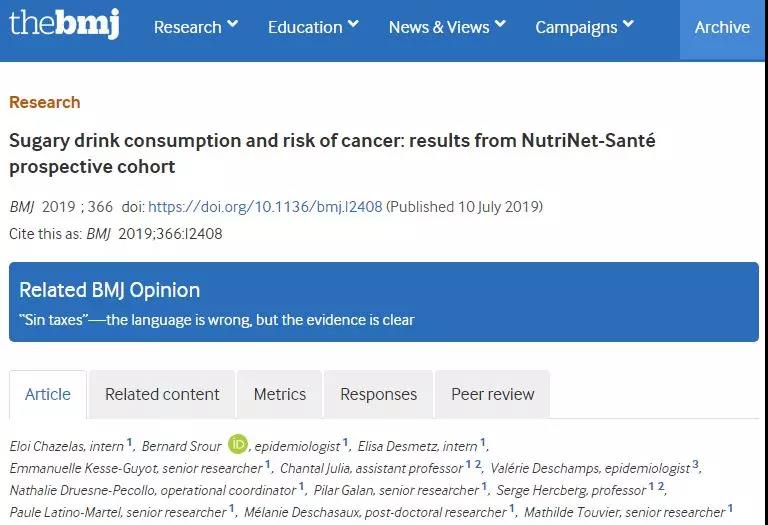Select the Article tab
The width and height of the screenshot is (768, 525).
(48, 394)
